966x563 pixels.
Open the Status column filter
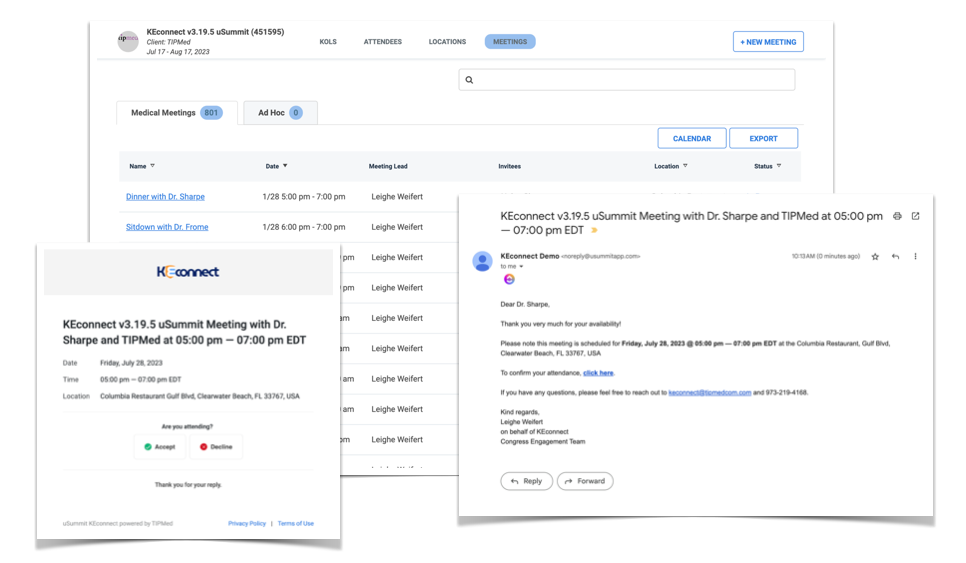[779, 166]
